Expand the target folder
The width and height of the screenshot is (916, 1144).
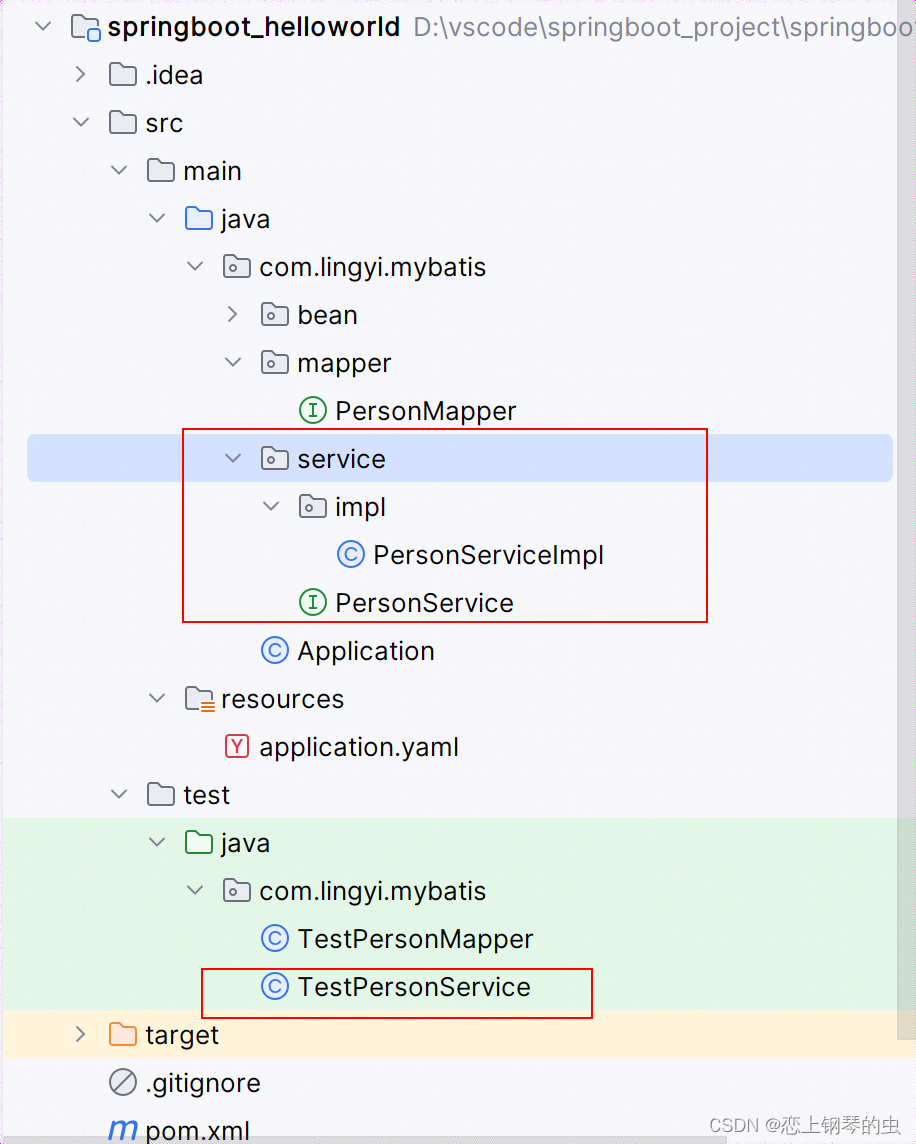[x=81, y=1034]
